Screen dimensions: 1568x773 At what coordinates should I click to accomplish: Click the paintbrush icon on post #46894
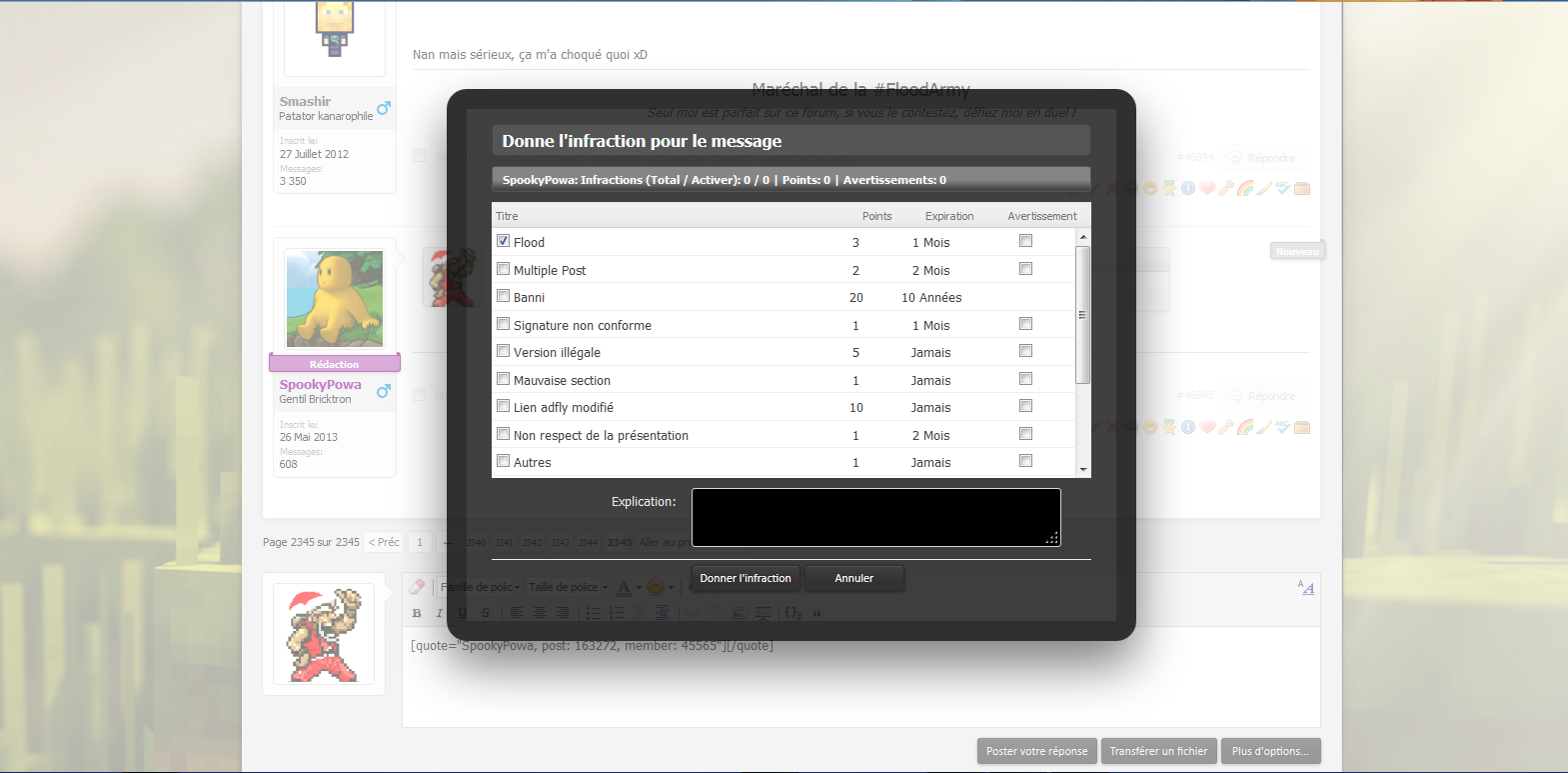click(x=1264, y=188)
